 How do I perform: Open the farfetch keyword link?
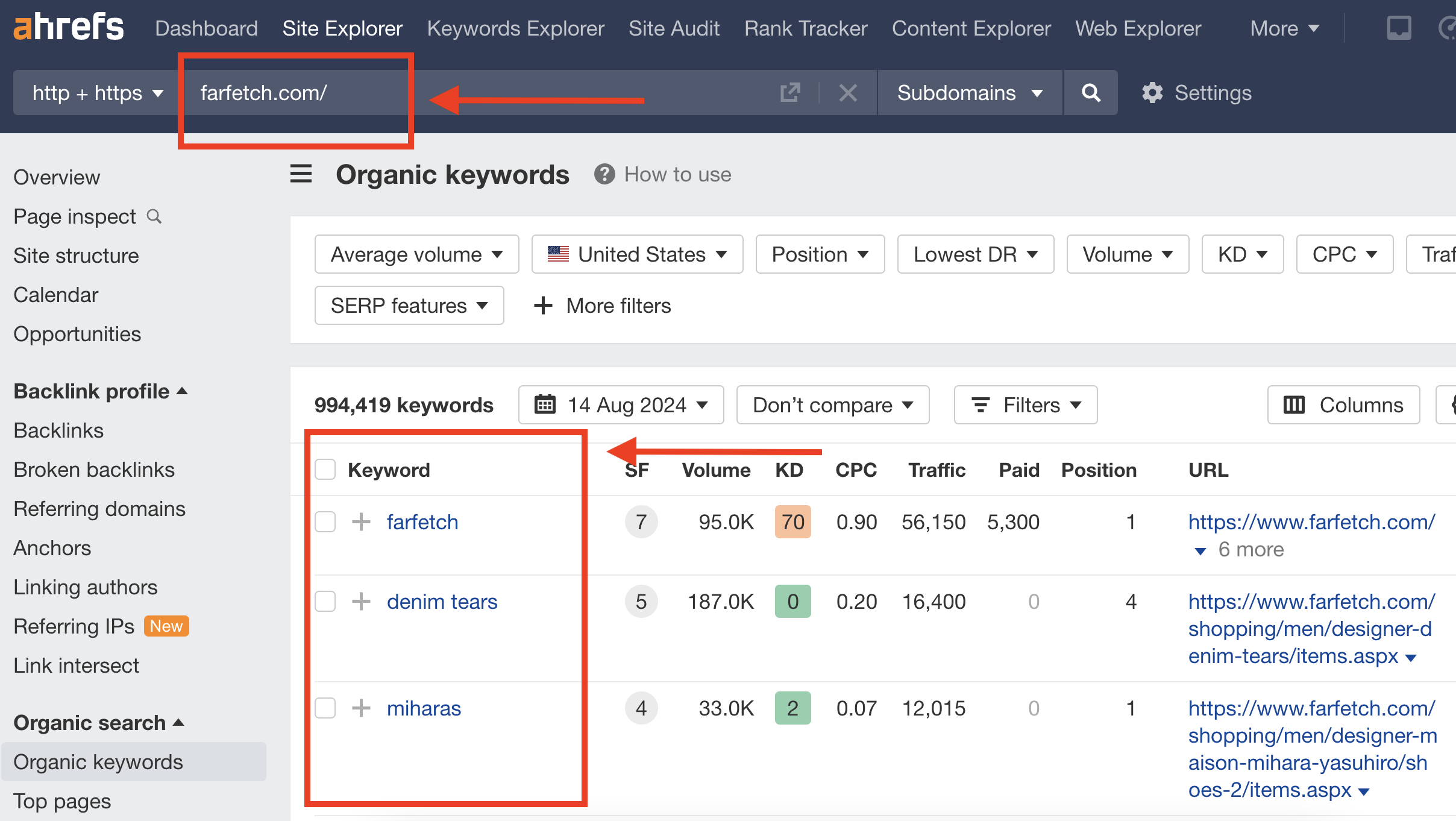[422, 522]
